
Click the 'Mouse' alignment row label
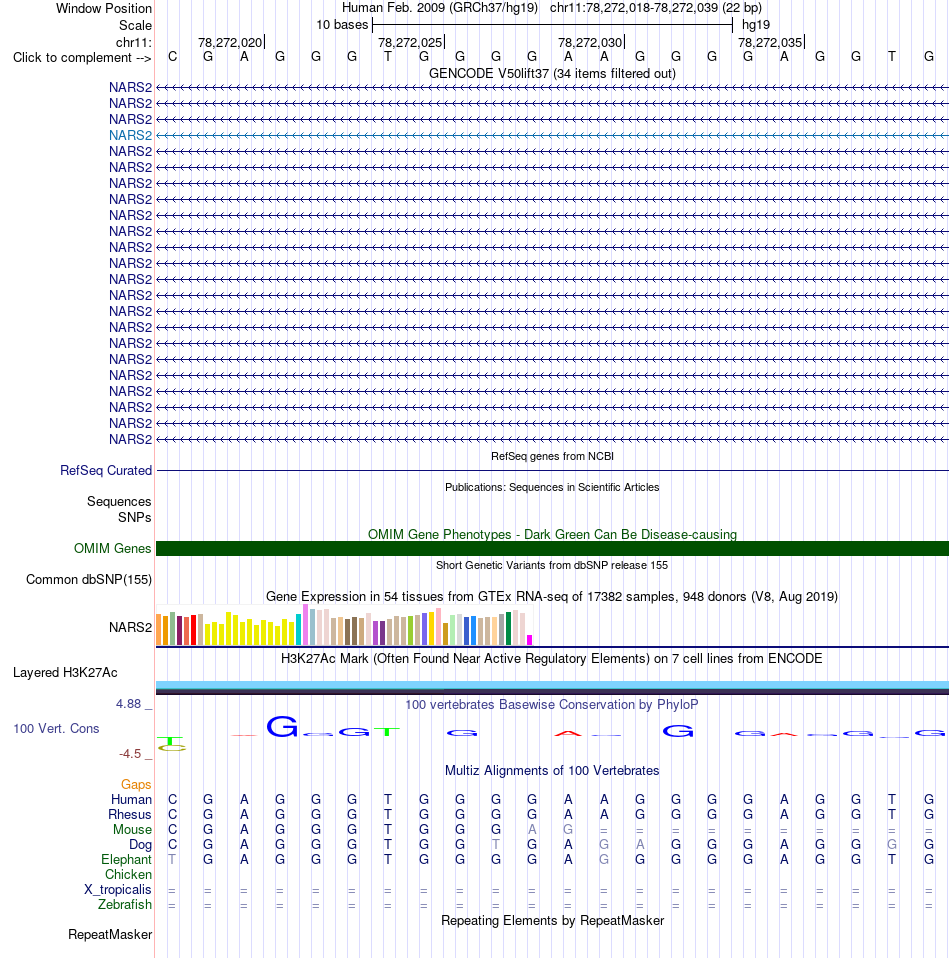tap(132, 830)
